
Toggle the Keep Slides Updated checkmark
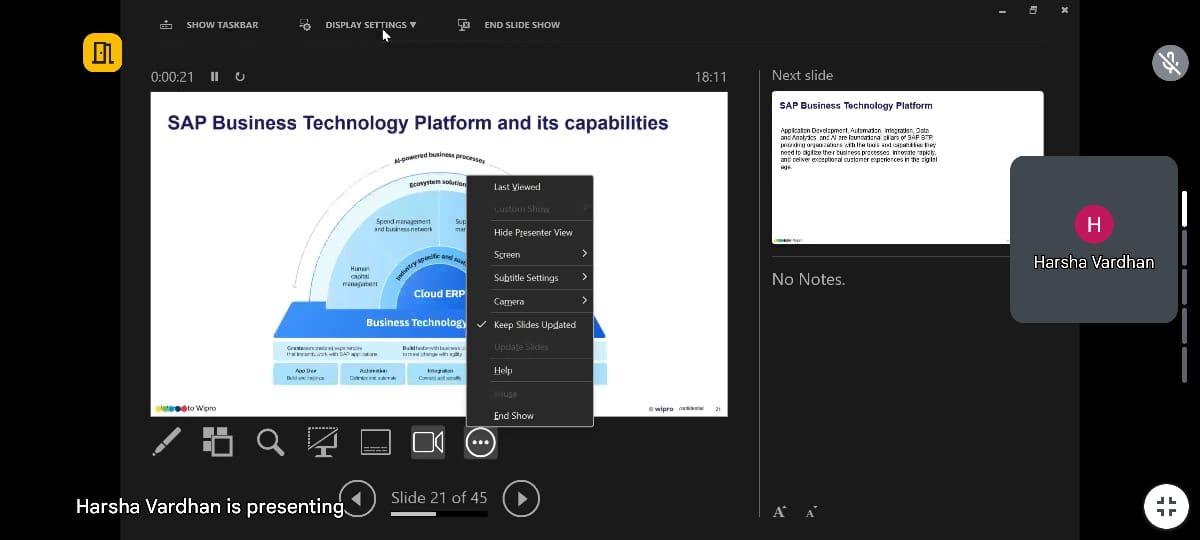coord(530,325)
